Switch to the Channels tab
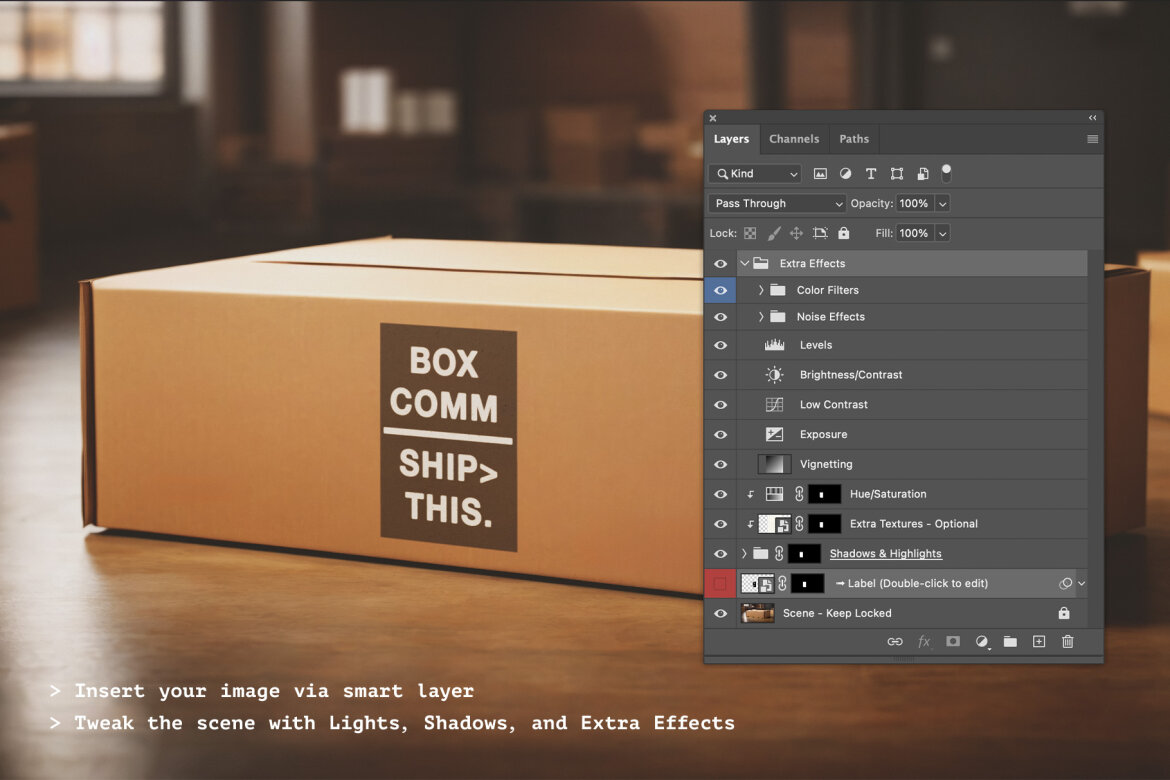The image size is (1170, 780). click(794, 139)
